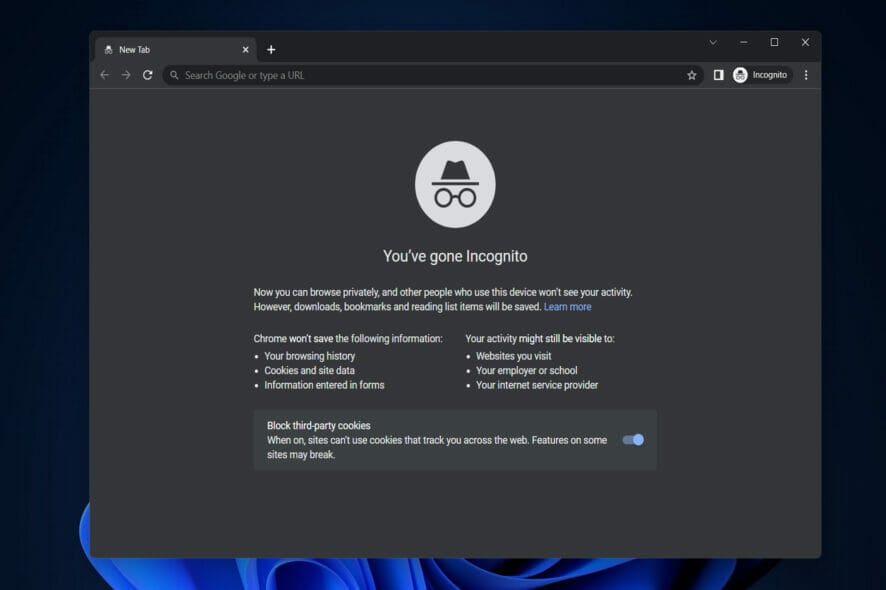Open the side panel icon
The height and width of the screenshot is (590, 886).
[718, 75]
